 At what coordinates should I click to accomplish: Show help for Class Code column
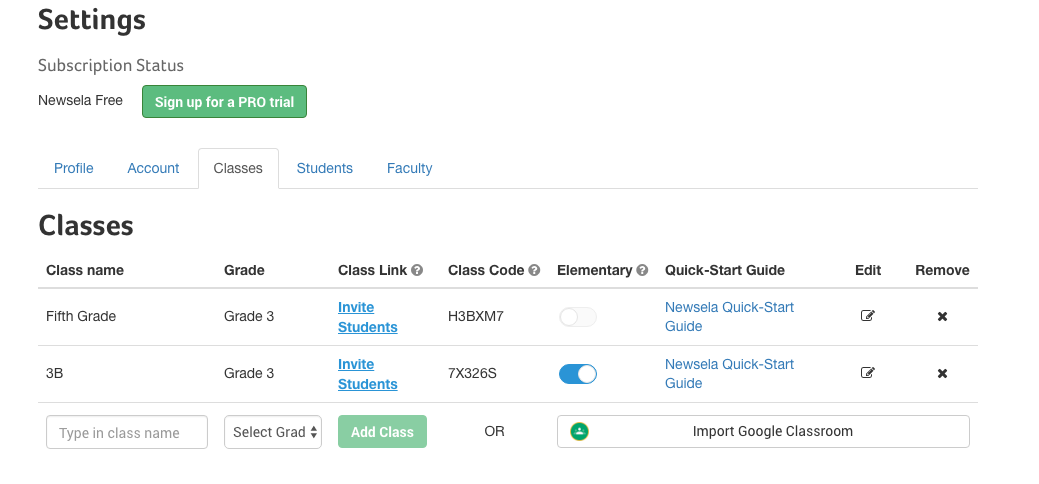pos(534,271)
